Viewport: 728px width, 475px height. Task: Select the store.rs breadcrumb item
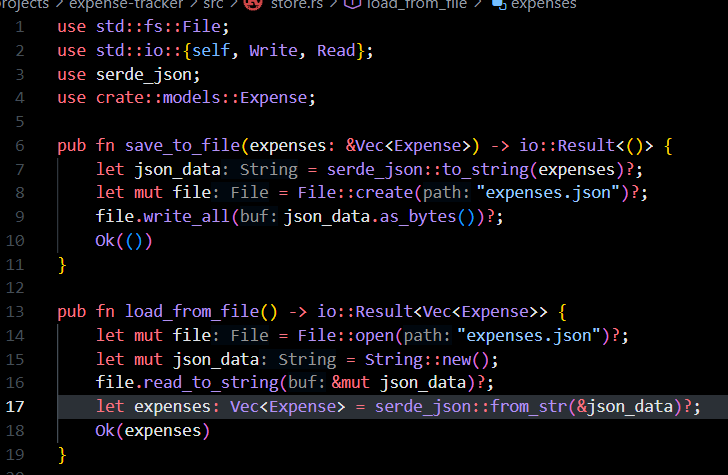[x=297, y=4]
